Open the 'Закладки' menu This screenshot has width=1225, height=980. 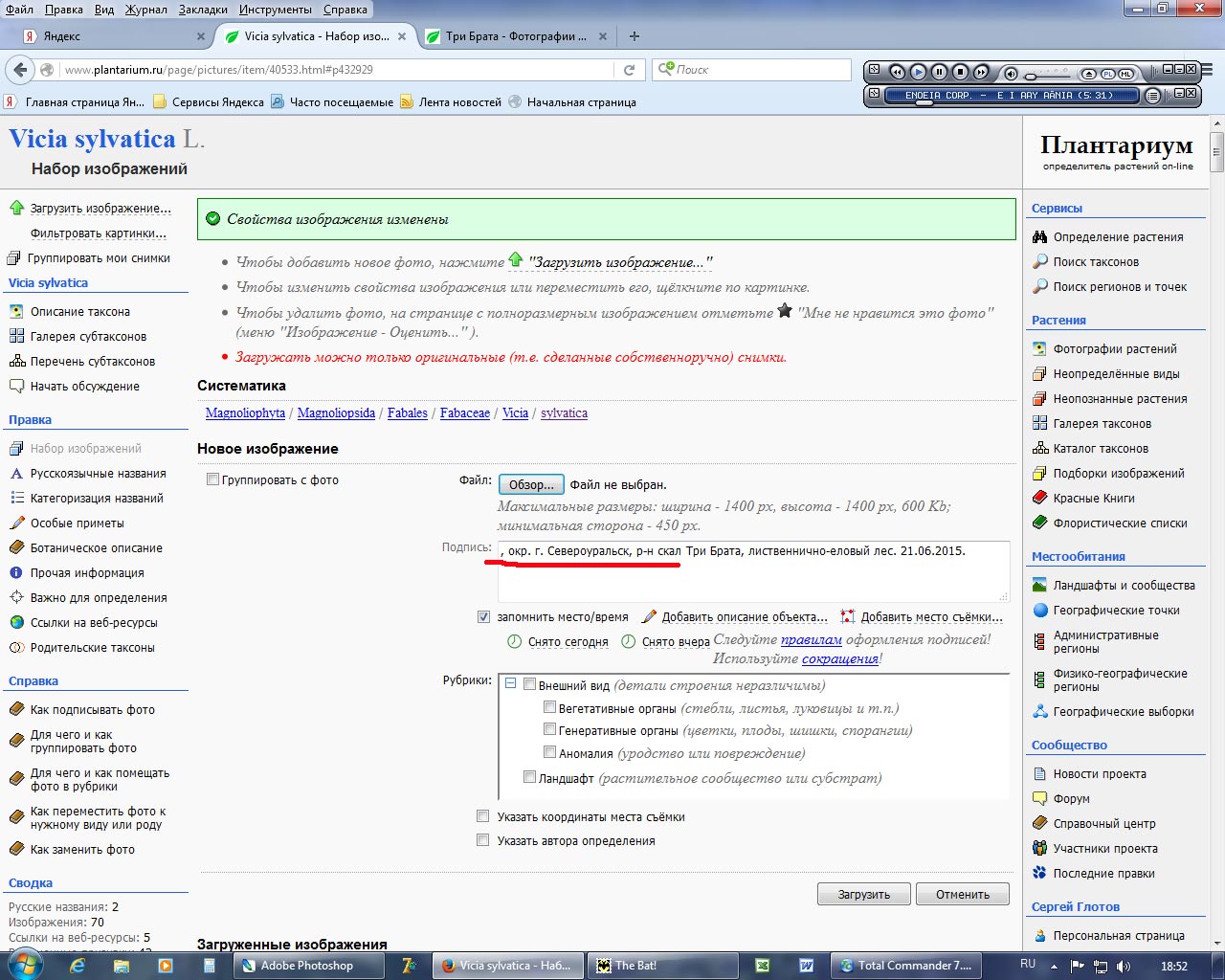pyautogui.click(x=202, y=10)
